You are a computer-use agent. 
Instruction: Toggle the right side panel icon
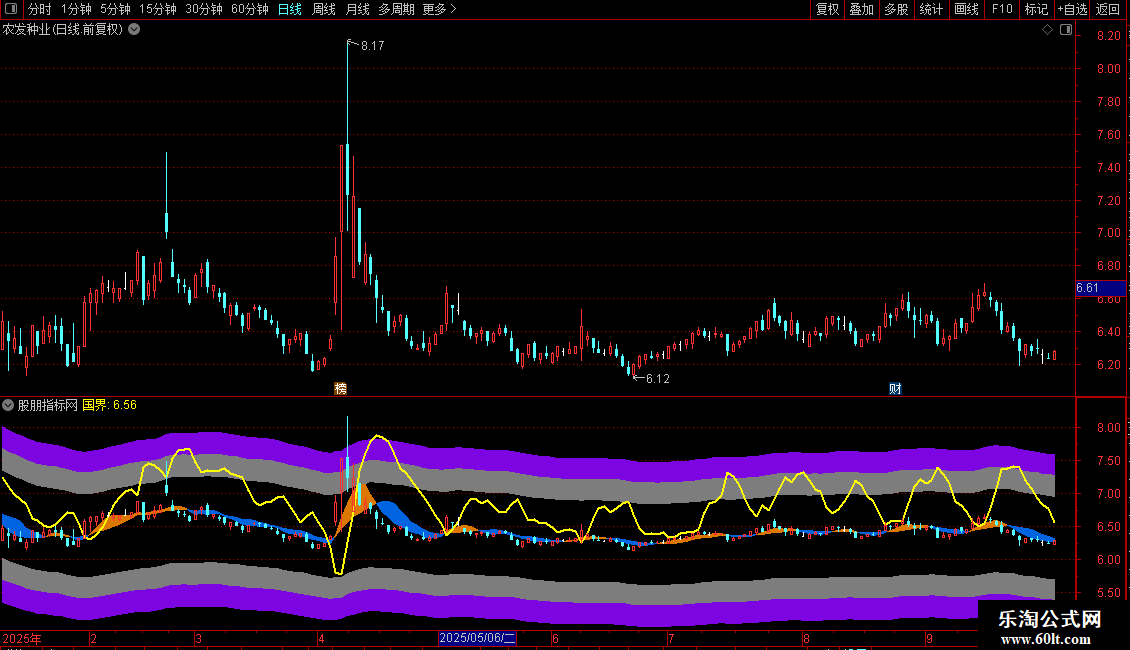(1065, 30)
